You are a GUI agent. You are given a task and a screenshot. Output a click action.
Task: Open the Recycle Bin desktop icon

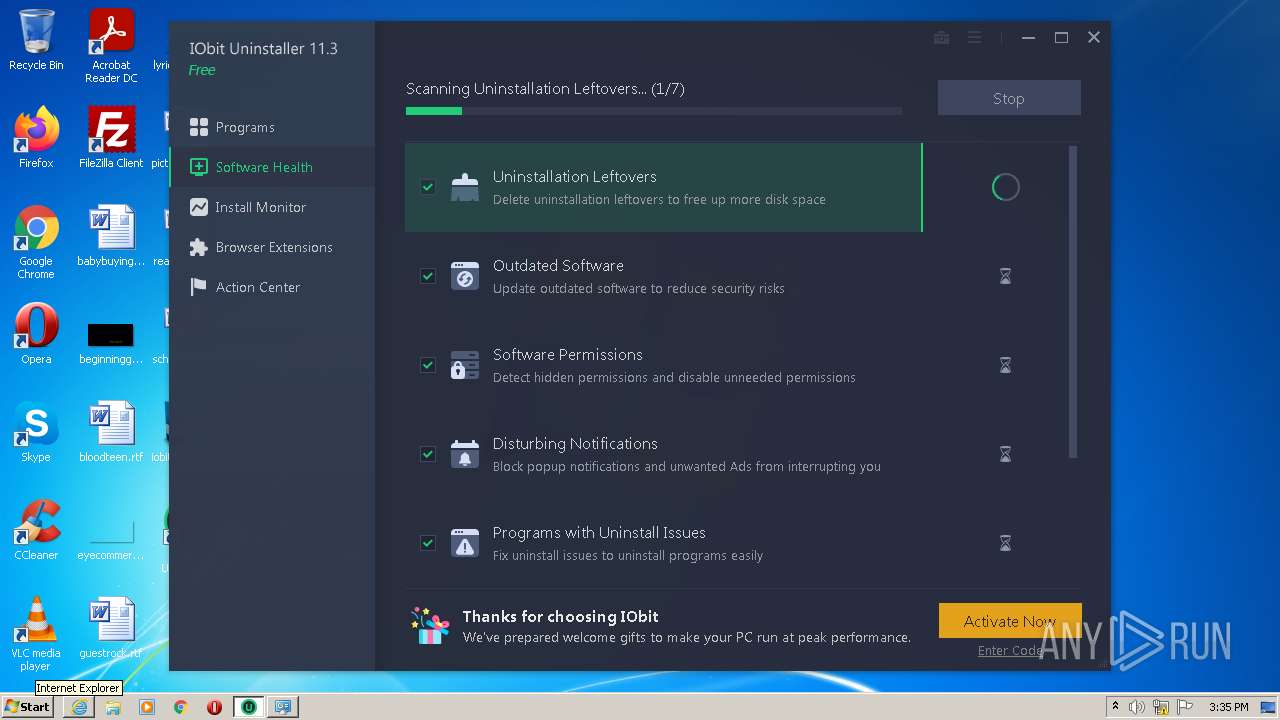(x=36, y=40)
